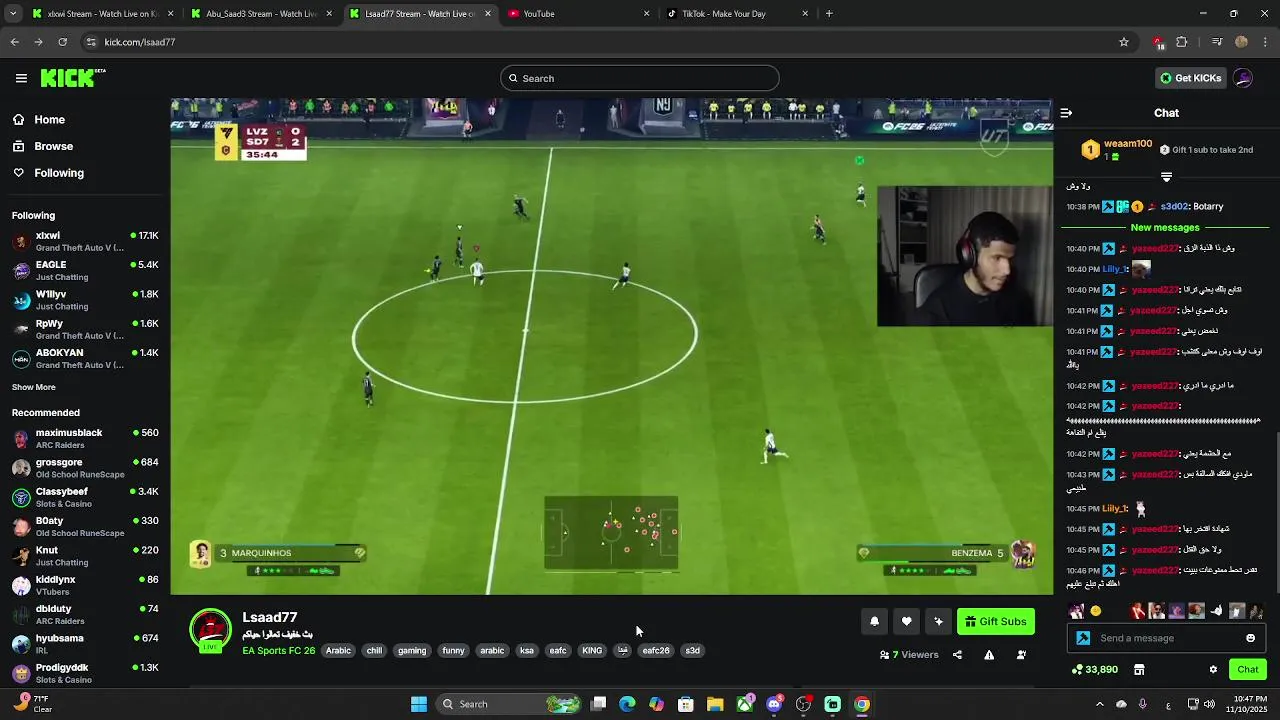Select the eafc26 tag
This screenshot has height=720, width=1280.
coord(656,651)
